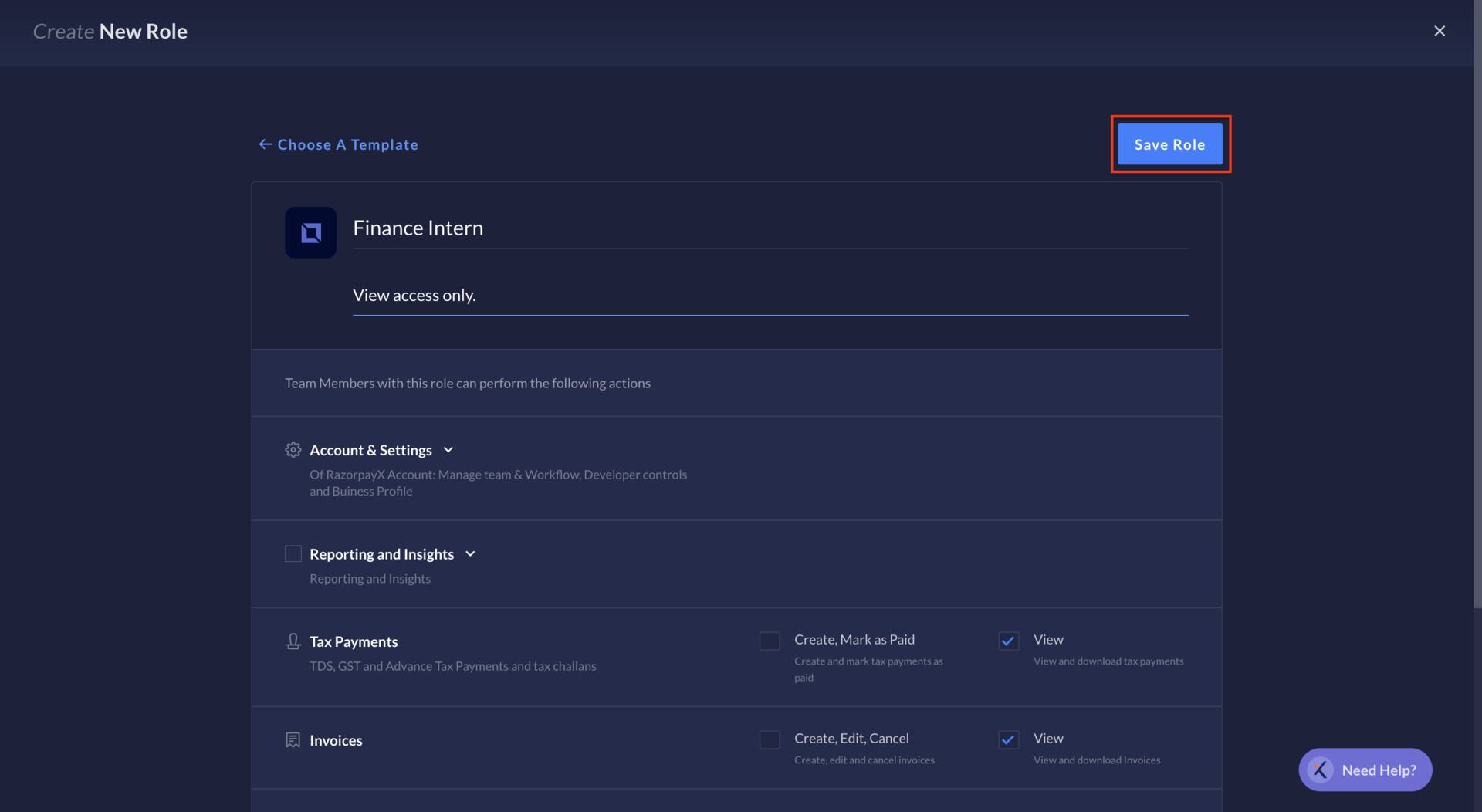Image resolution: width=1482 pixels, height=812 pixels.
Task: Click the Invoices document icon
Action: [293, 740]
